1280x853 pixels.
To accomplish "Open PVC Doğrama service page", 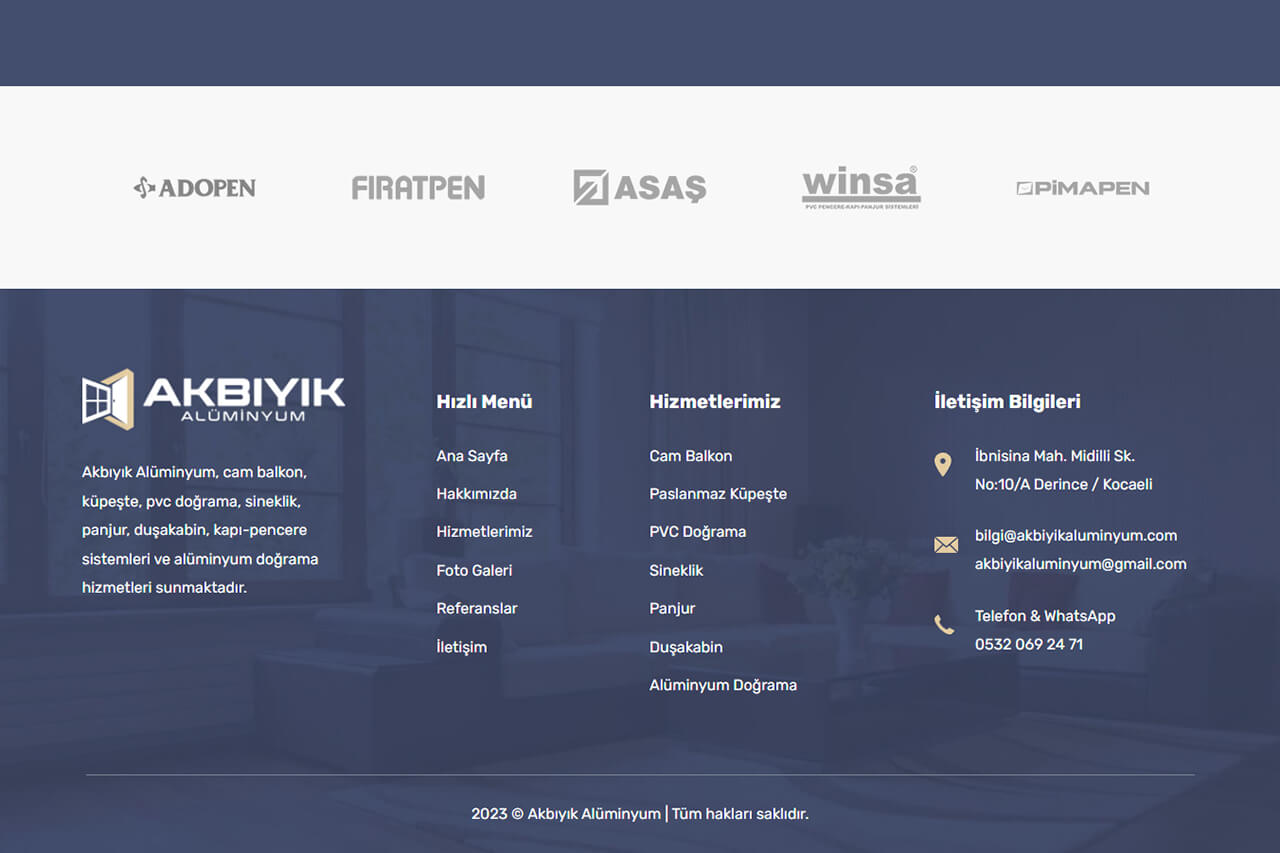I will [x=698, y=532].
